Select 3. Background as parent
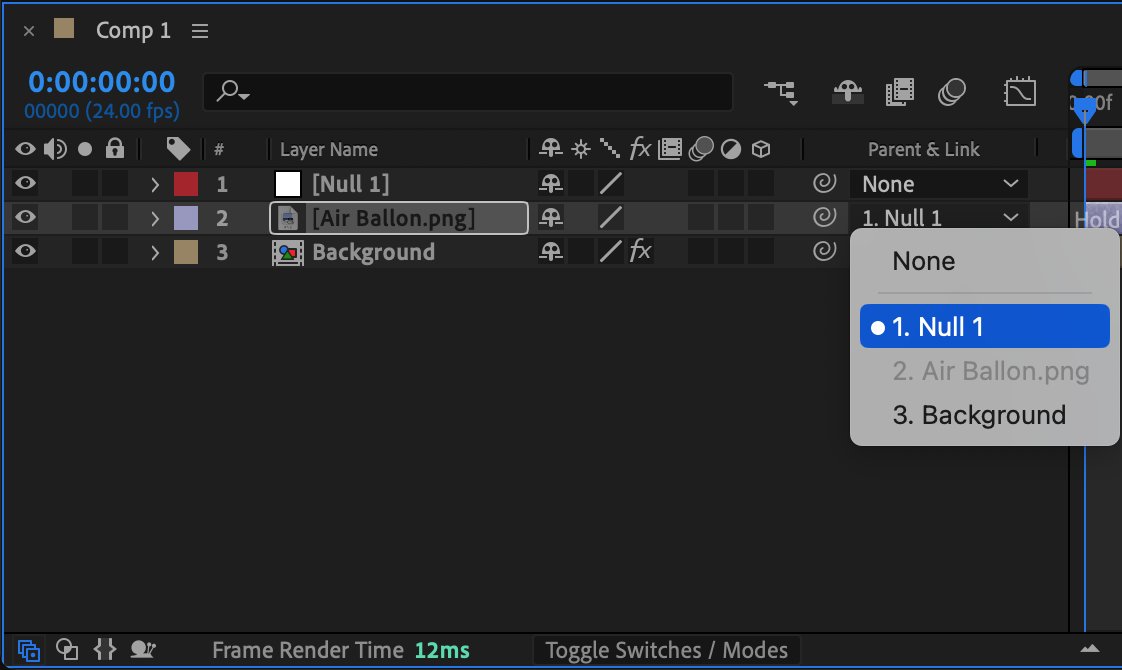Image resolution: width=1122 pixels, height=670 pixels. (979, 415)
